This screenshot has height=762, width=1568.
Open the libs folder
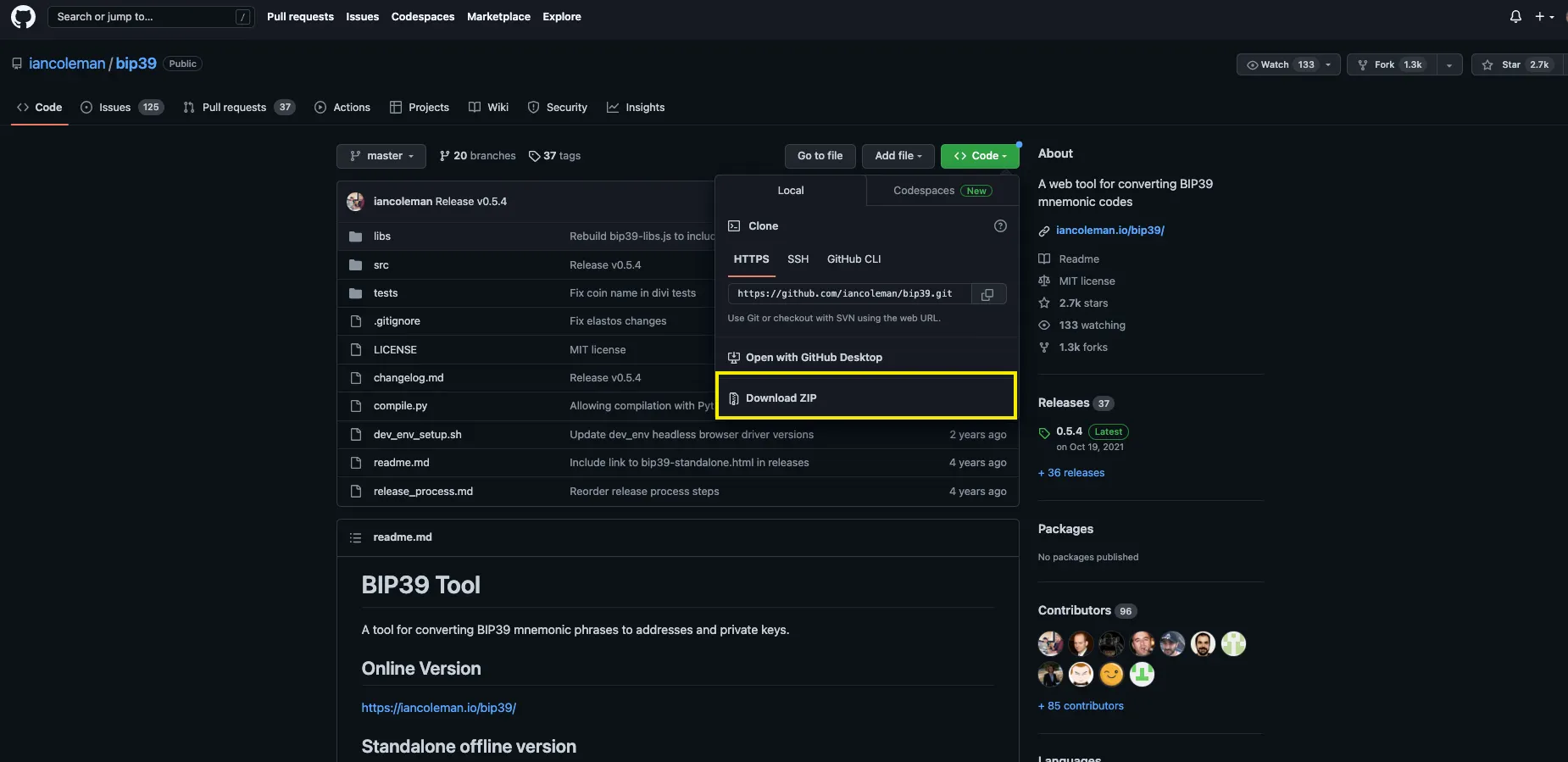click(x=382, y=236)
